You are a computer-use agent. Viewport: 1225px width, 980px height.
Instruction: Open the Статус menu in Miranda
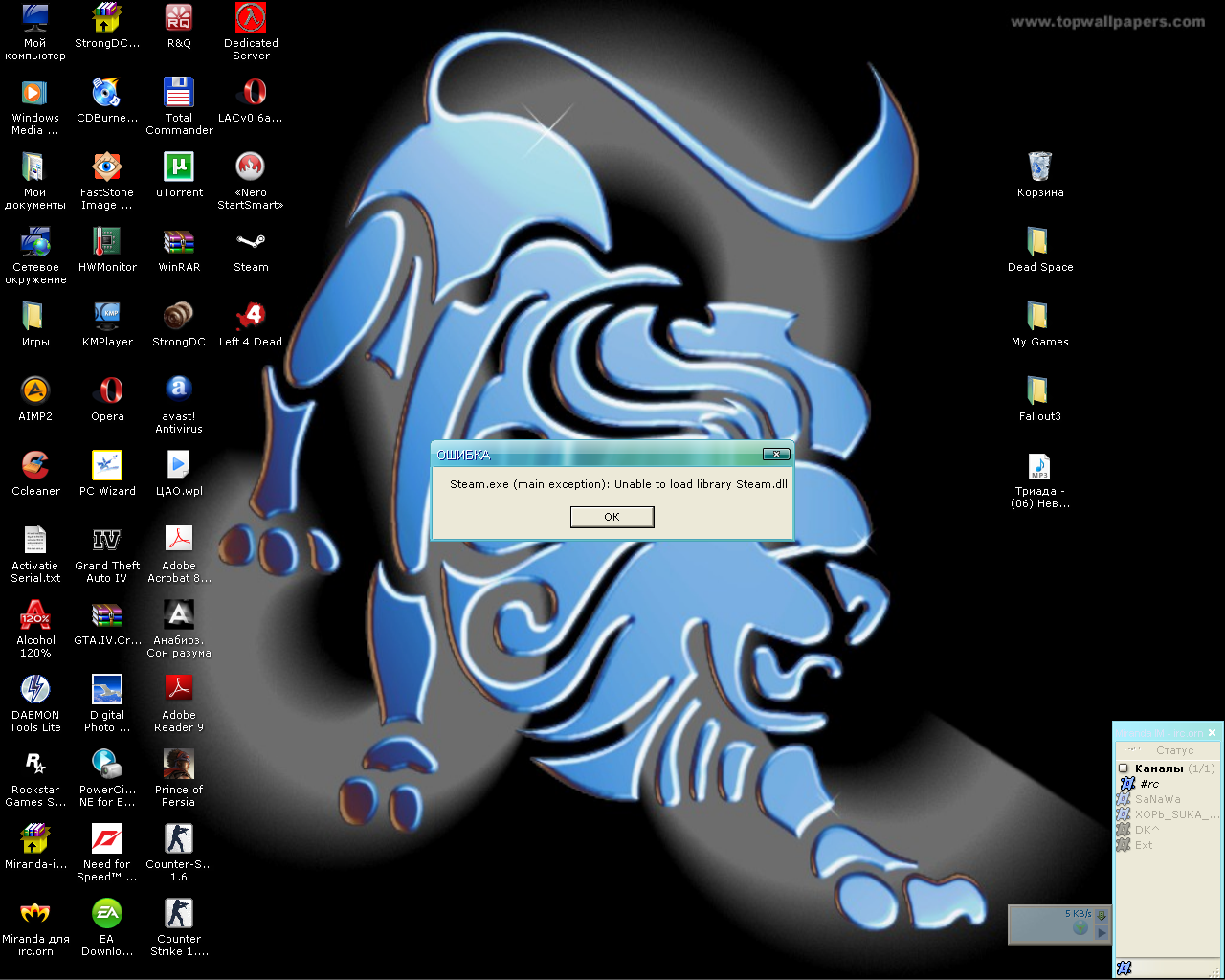pyautogui.click(x=1174, y=750)
